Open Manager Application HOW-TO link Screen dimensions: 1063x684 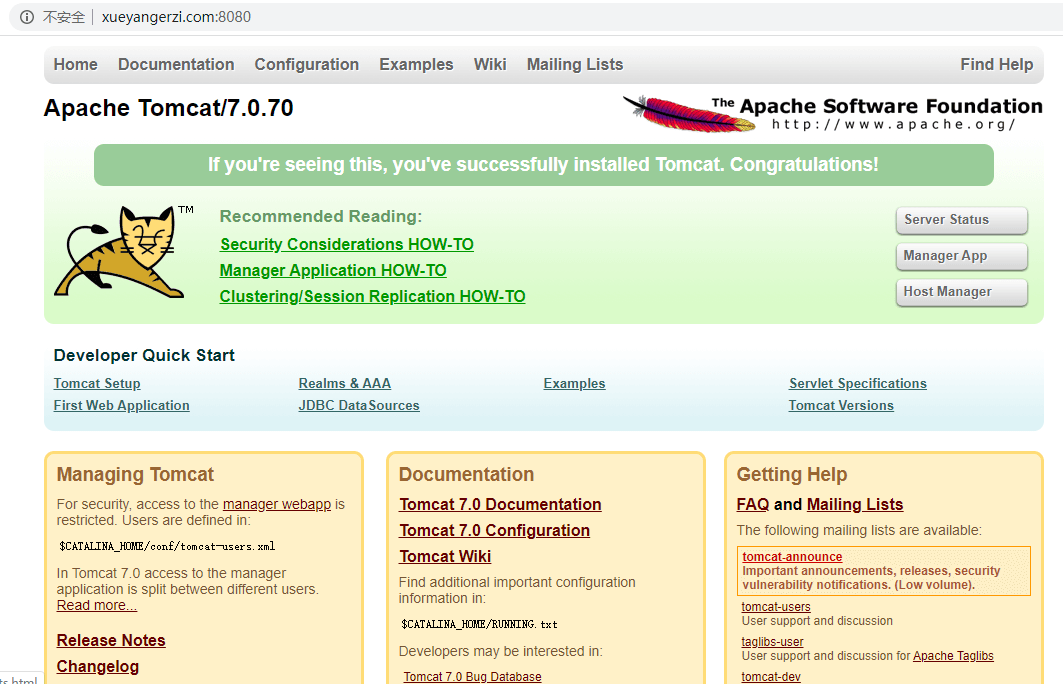tap(333, 270)
